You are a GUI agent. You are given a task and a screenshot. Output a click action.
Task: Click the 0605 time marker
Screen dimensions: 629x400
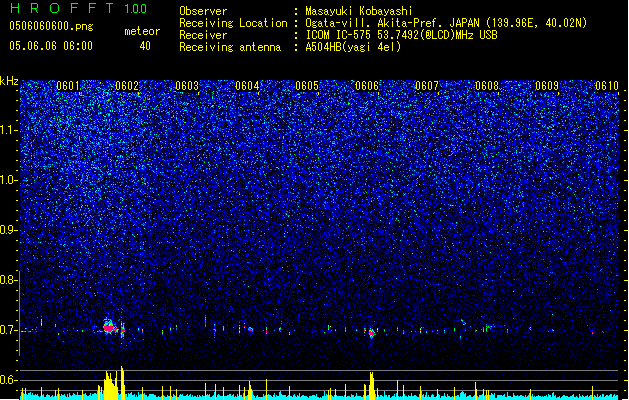pos(307,86)
